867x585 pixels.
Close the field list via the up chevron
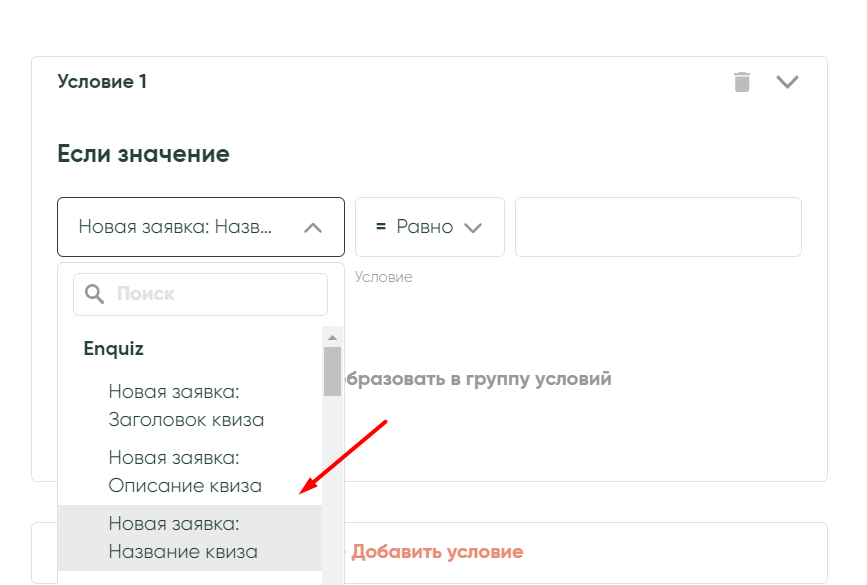click(312, 228)
